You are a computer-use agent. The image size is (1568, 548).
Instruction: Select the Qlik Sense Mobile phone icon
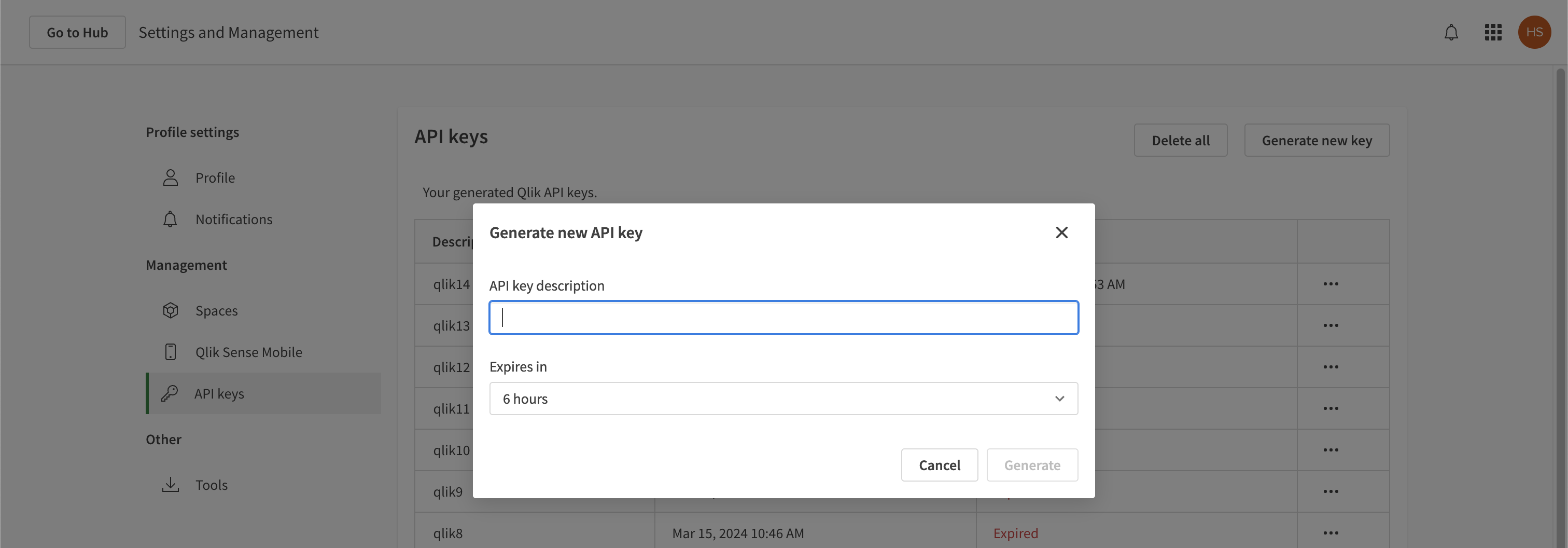click(x=171, y=351)
